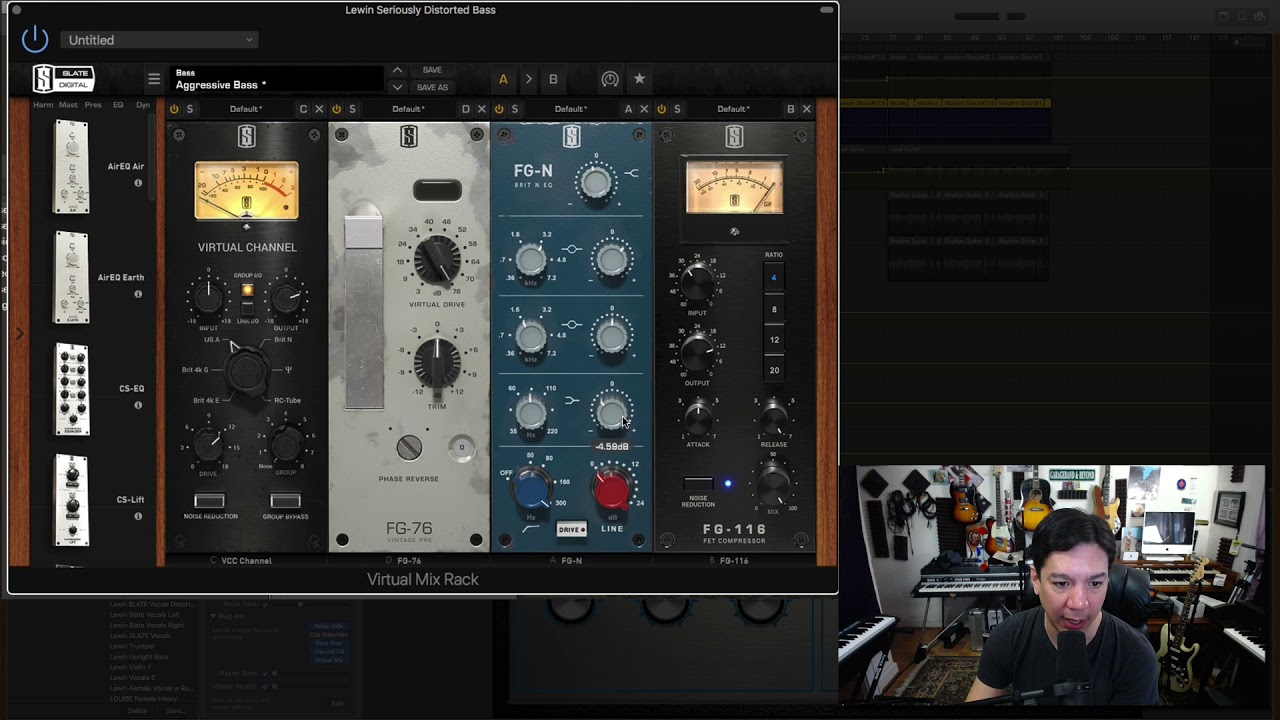Image resolution: width=1280 pixels, height=720 pixels.
Task: Go to previous preset with up chevron
Action: pyautogui.click(x=397, y=70)
